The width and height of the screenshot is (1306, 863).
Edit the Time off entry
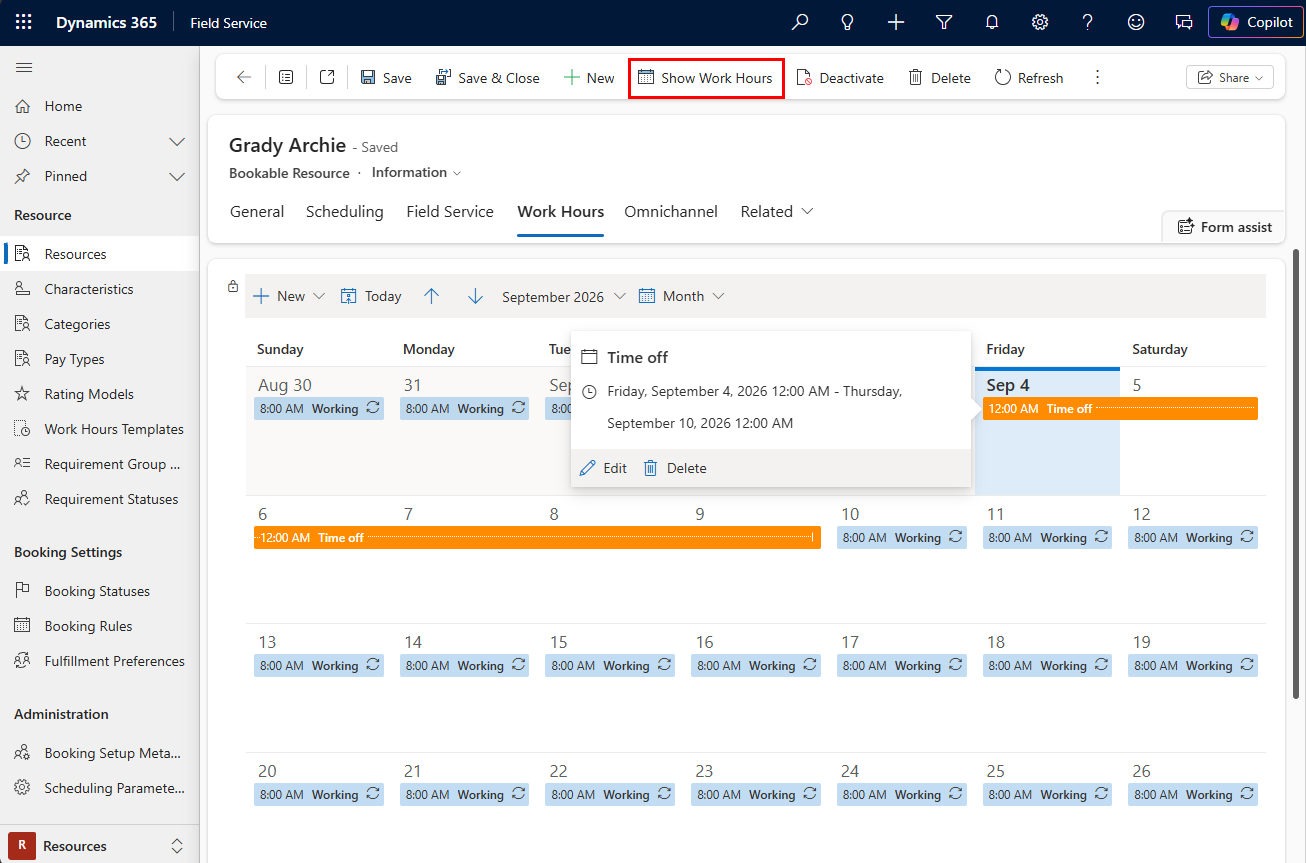(x=603, y=468)
